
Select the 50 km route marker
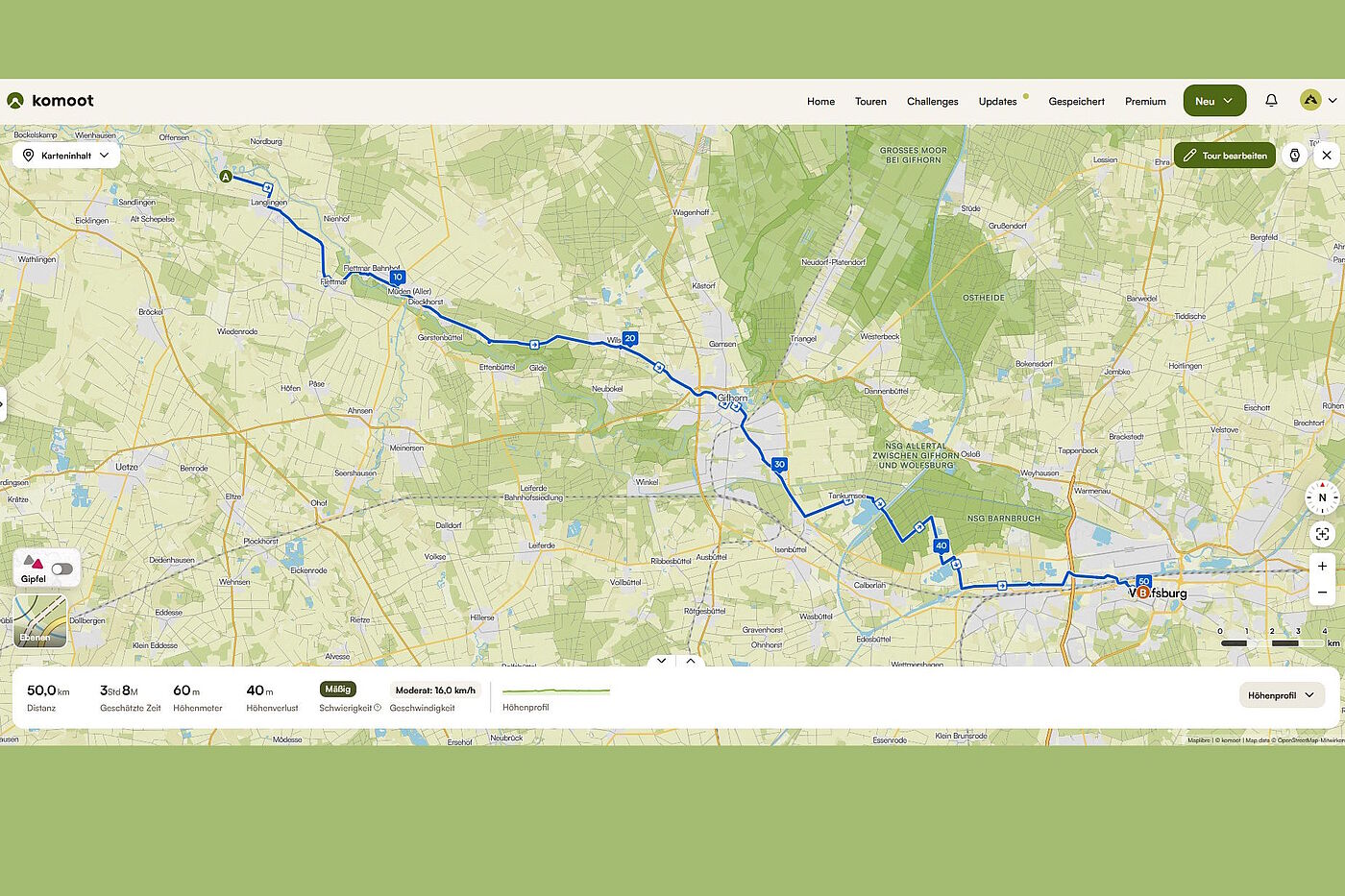(1143, 581)
